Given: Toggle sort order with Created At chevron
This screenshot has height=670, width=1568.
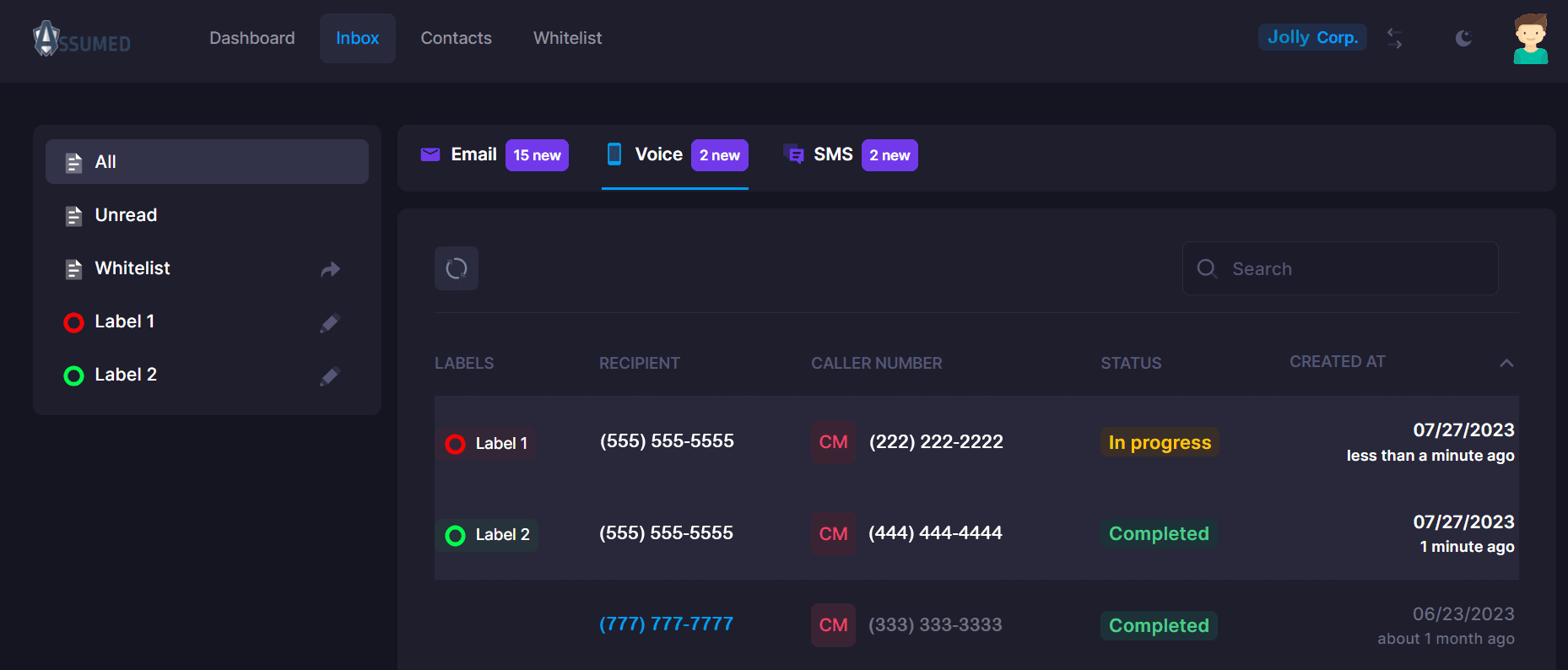Looking at the screenshot, I should (1506, 363).
